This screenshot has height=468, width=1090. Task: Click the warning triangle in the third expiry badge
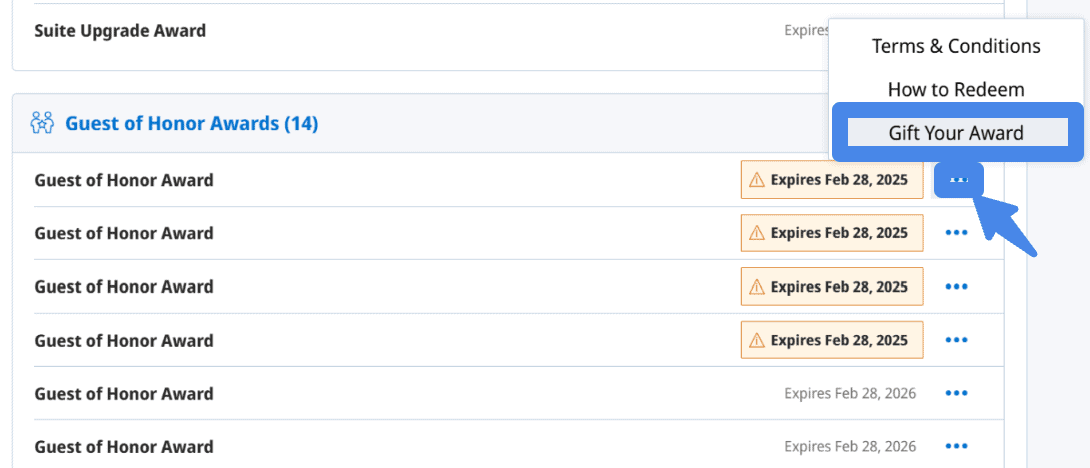tap(757, 287)
